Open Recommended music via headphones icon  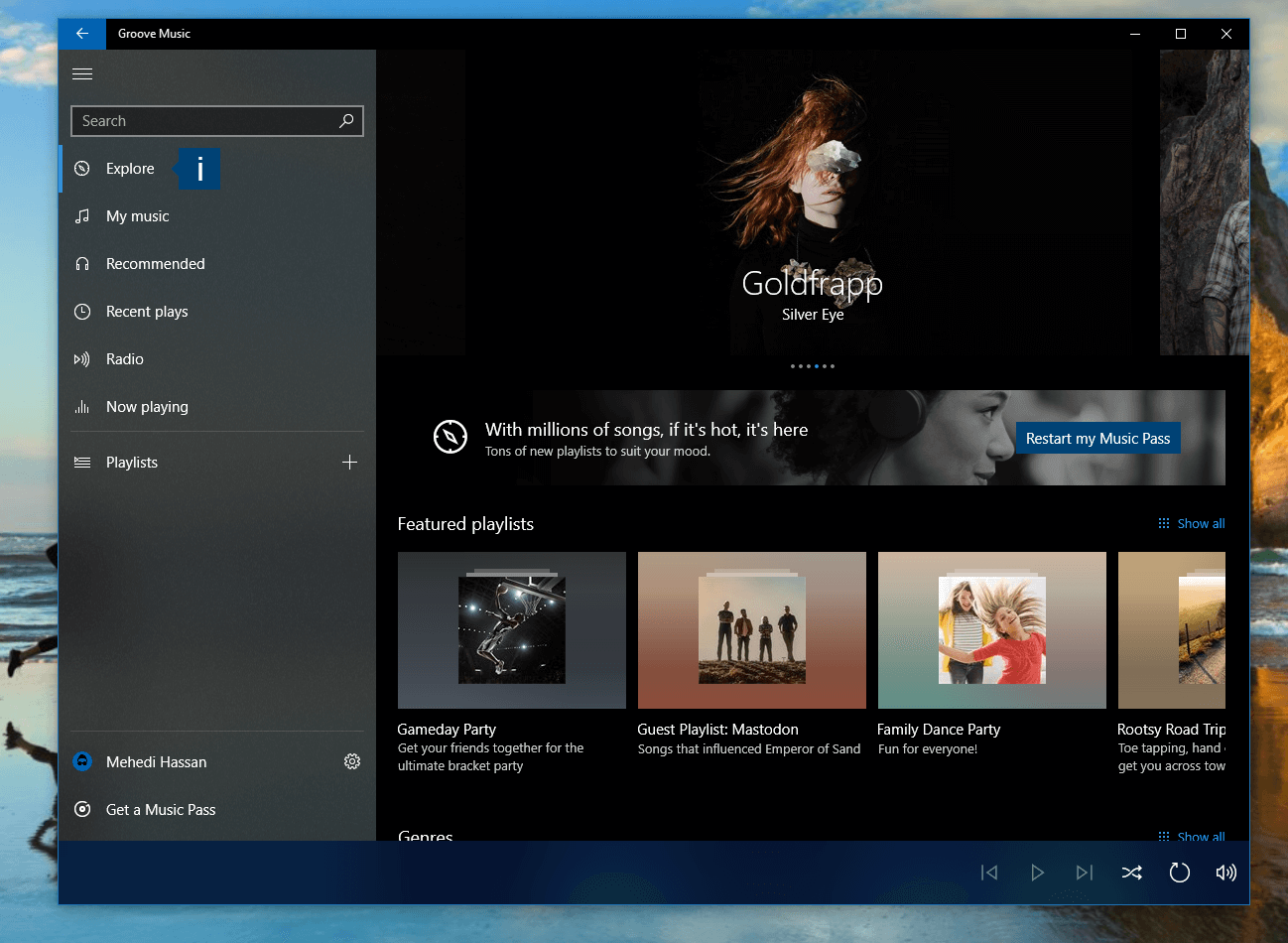82,264
